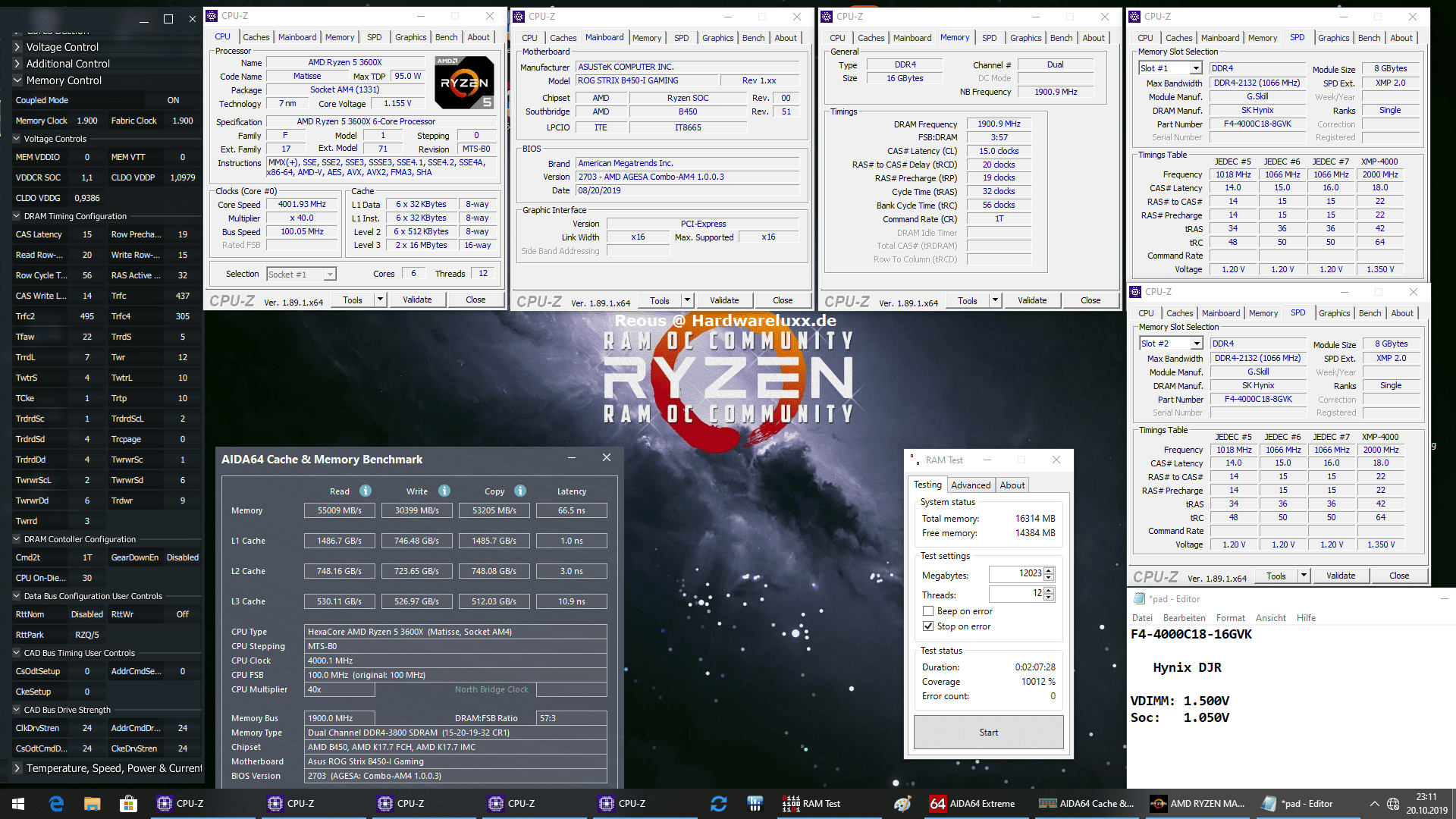The image size is (1456, 819).
Task: Click the GearDownEn Disabled value
Action: point(182,557)
